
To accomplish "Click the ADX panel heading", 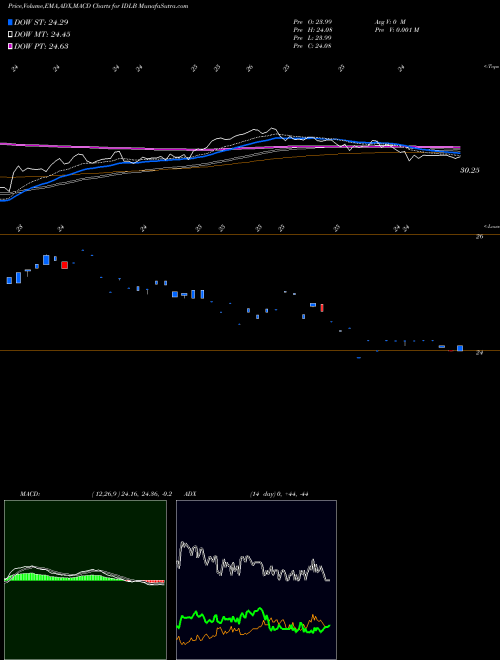I will [190, 494].
